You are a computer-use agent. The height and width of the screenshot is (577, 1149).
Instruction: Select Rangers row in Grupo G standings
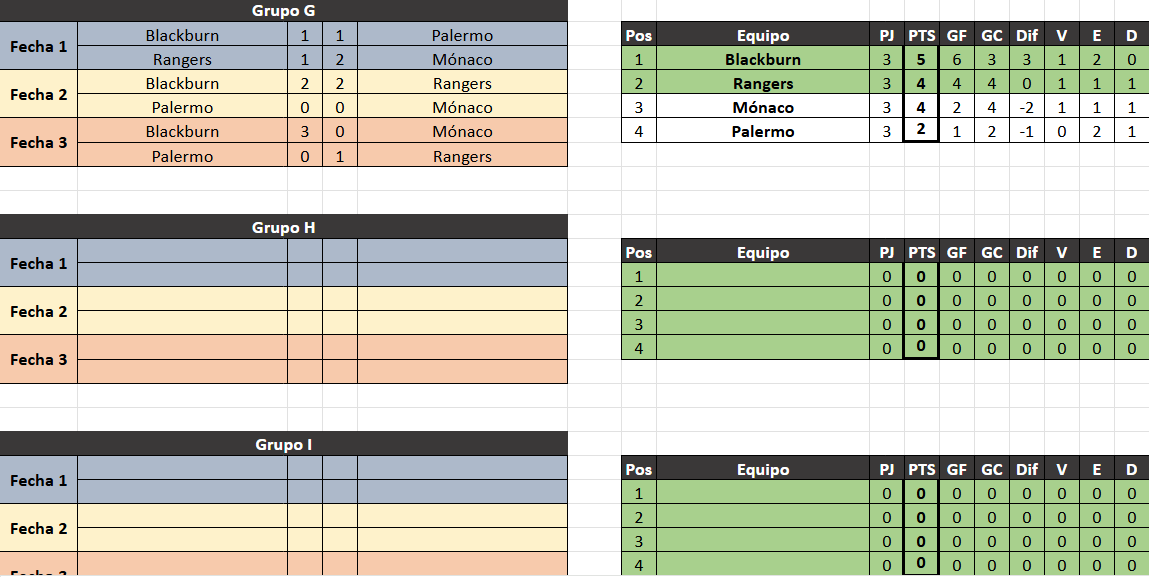tap(762, 83)
